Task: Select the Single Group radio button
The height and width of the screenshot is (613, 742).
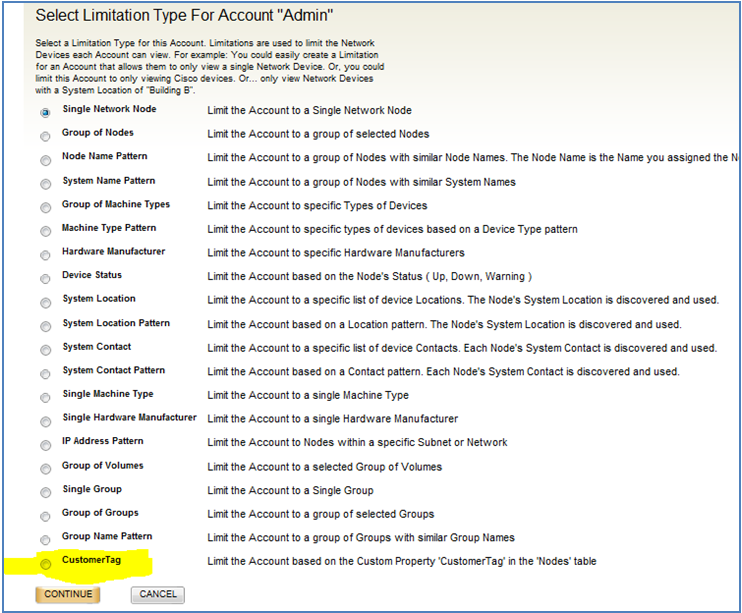Action: click(x=45, y=493)
